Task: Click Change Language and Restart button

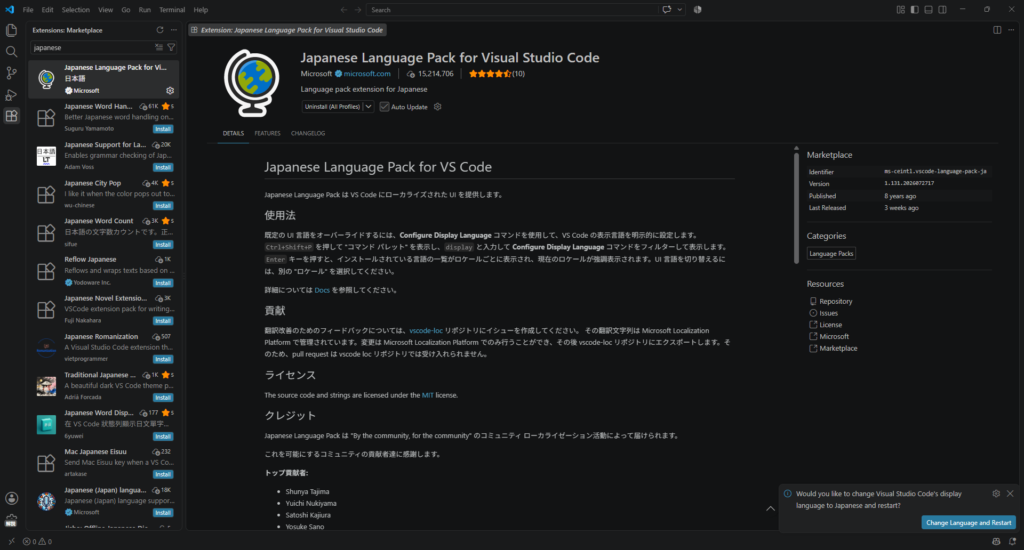Action: (968, 523)
